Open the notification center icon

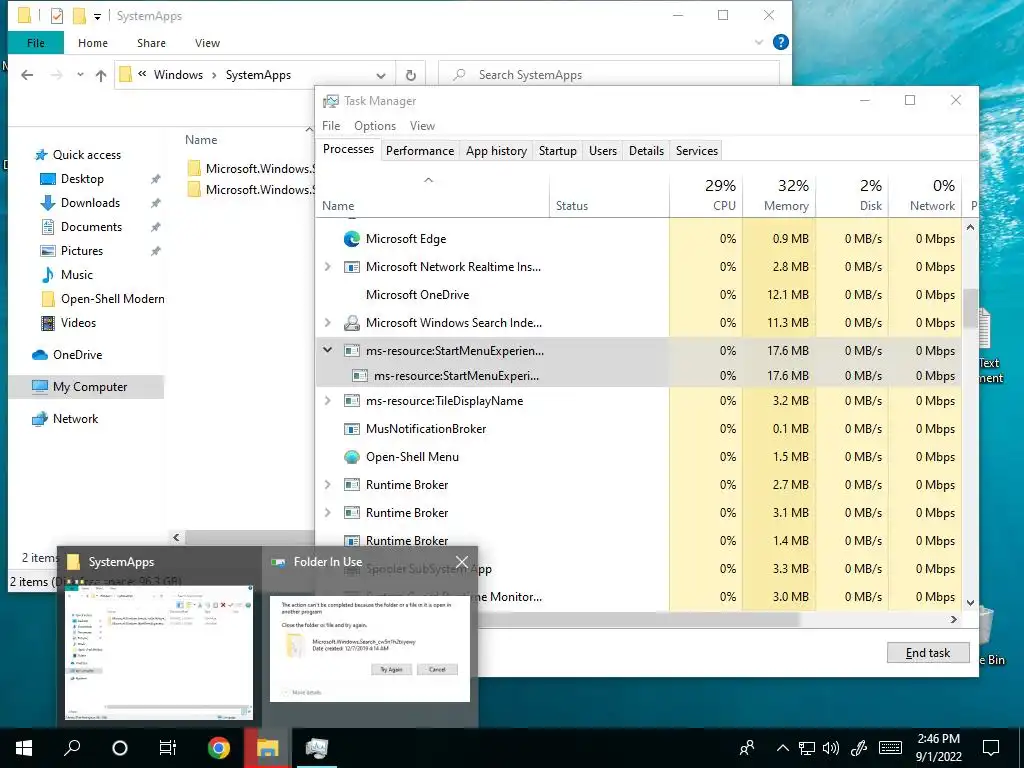[x=991, y=748]
